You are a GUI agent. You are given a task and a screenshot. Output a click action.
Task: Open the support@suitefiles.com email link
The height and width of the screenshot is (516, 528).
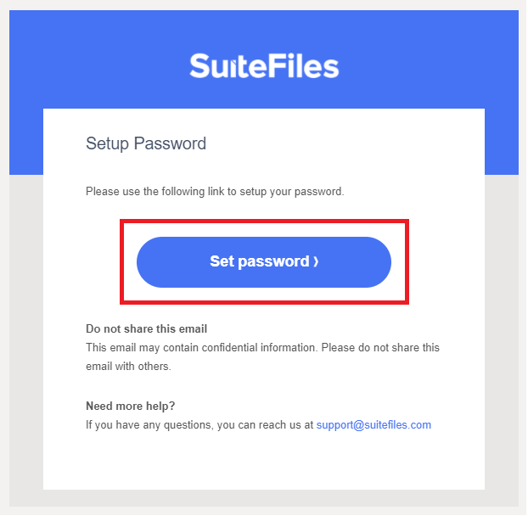(373, 425)
